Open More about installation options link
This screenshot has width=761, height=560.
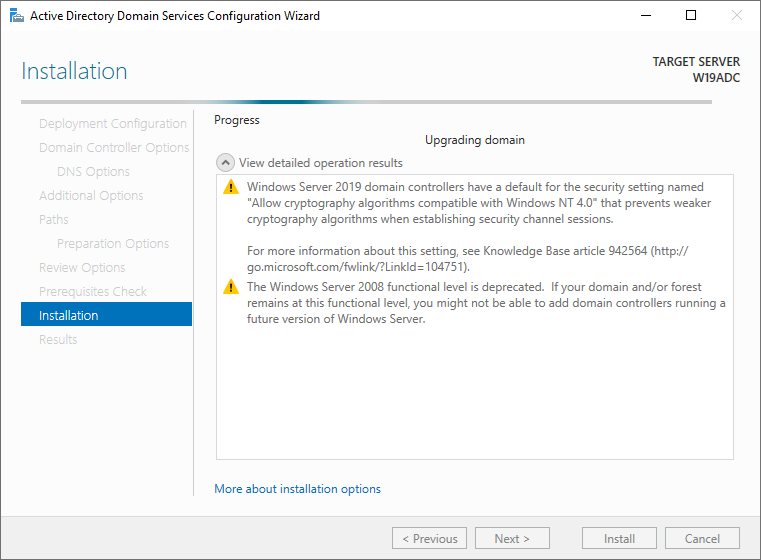click(298, 489)
